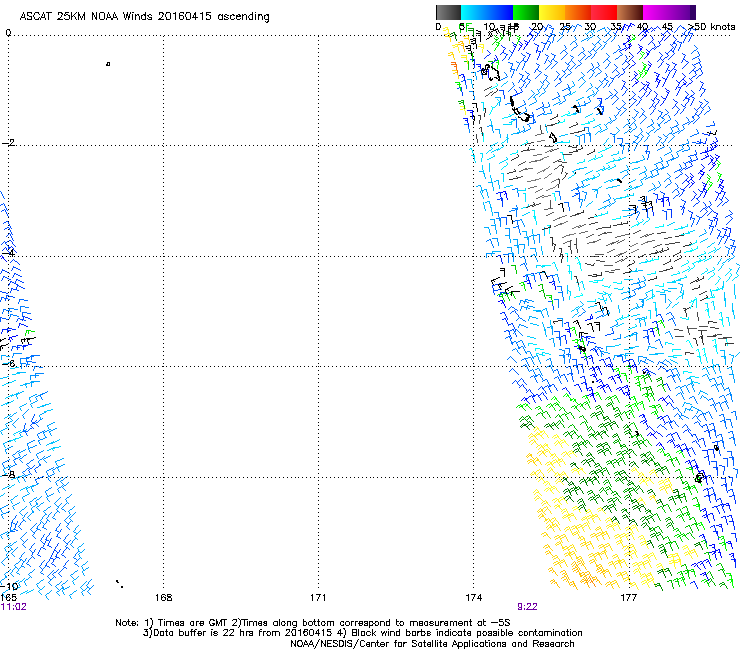
Task: Pick the brown 35–40 knot color segment
Action: click(x=630, y=12)
